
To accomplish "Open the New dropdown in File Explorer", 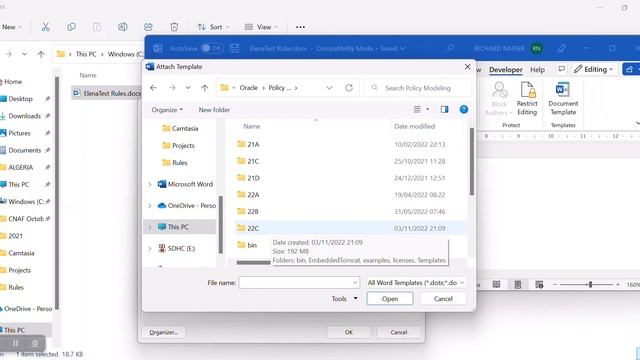I will [x=11, y=27].
